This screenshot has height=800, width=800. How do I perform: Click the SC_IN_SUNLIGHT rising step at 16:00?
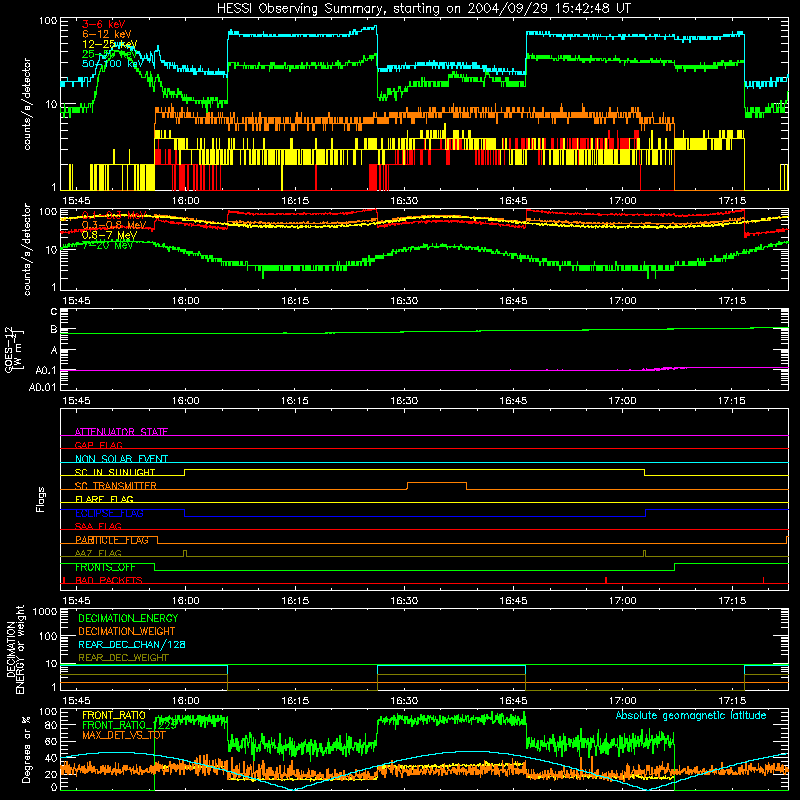185,472
